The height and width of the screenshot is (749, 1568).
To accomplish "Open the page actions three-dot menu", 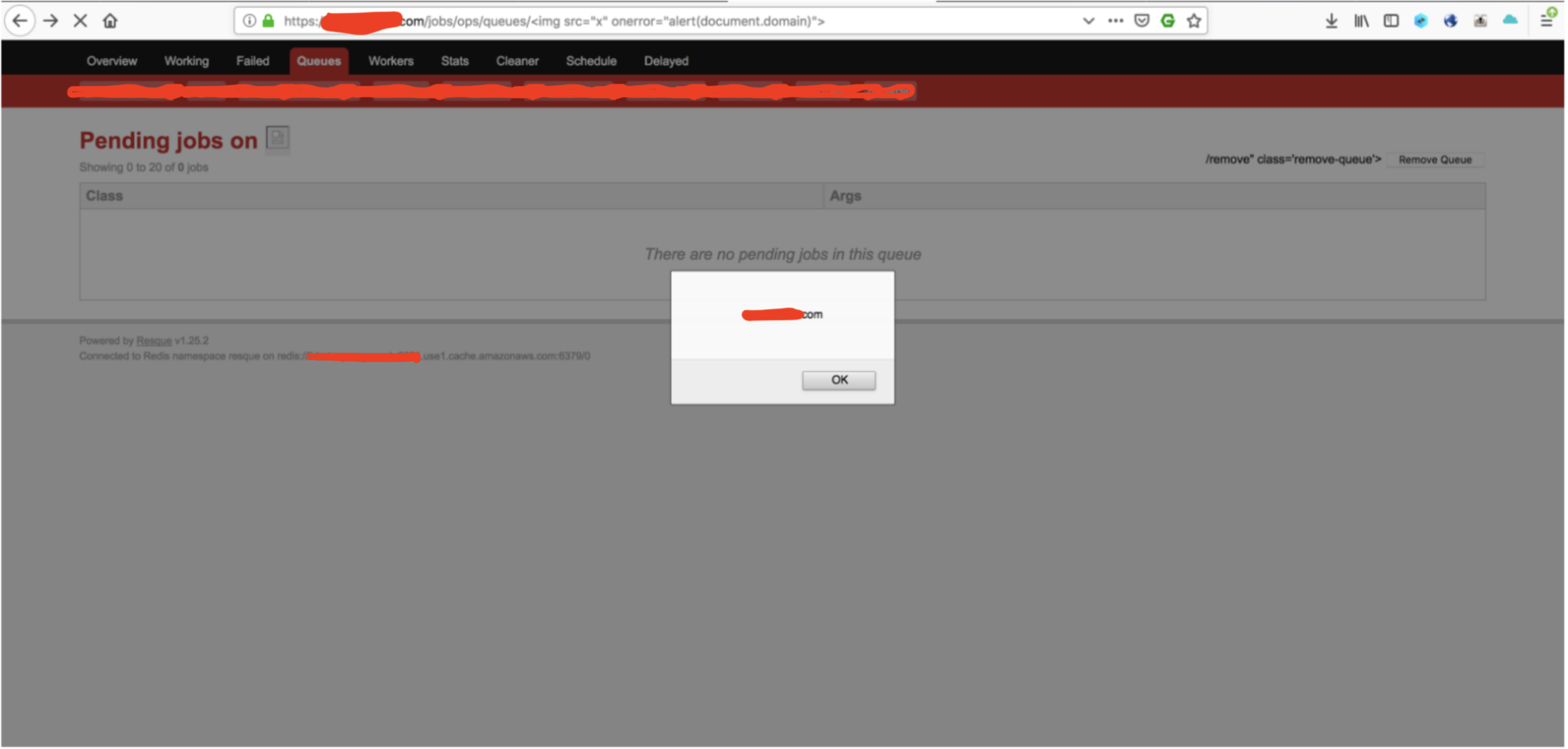I will [1116, 21].
